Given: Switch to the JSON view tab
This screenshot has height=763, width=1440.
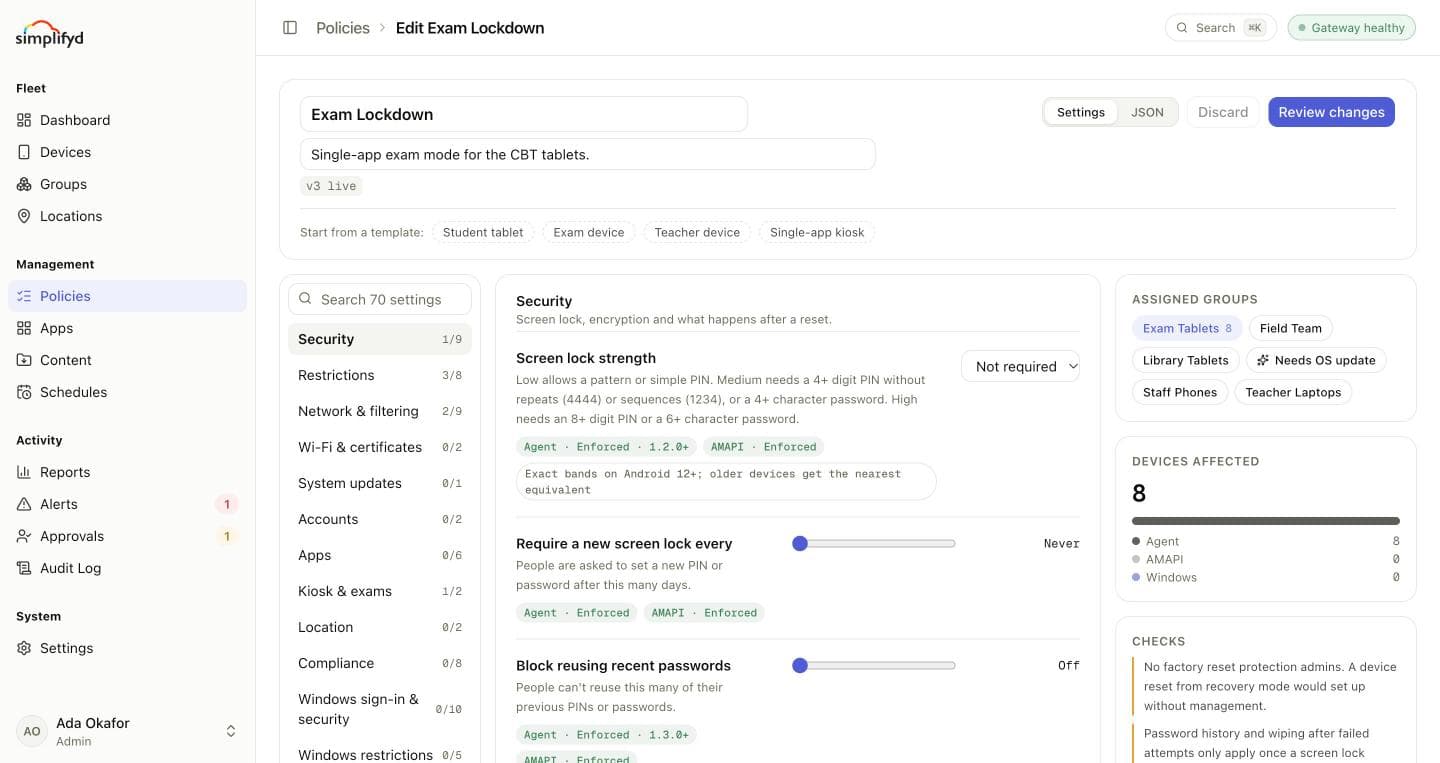Looking at the screenshot, I should pyautogui.click(x=1147, y=112).
